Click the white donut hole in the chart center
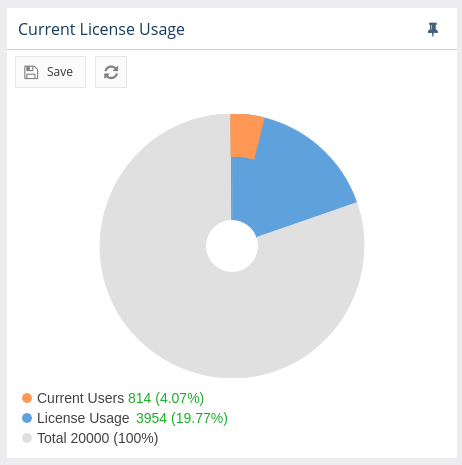The height and width of the screenshot is (465, 462). (x=232, y=246)
